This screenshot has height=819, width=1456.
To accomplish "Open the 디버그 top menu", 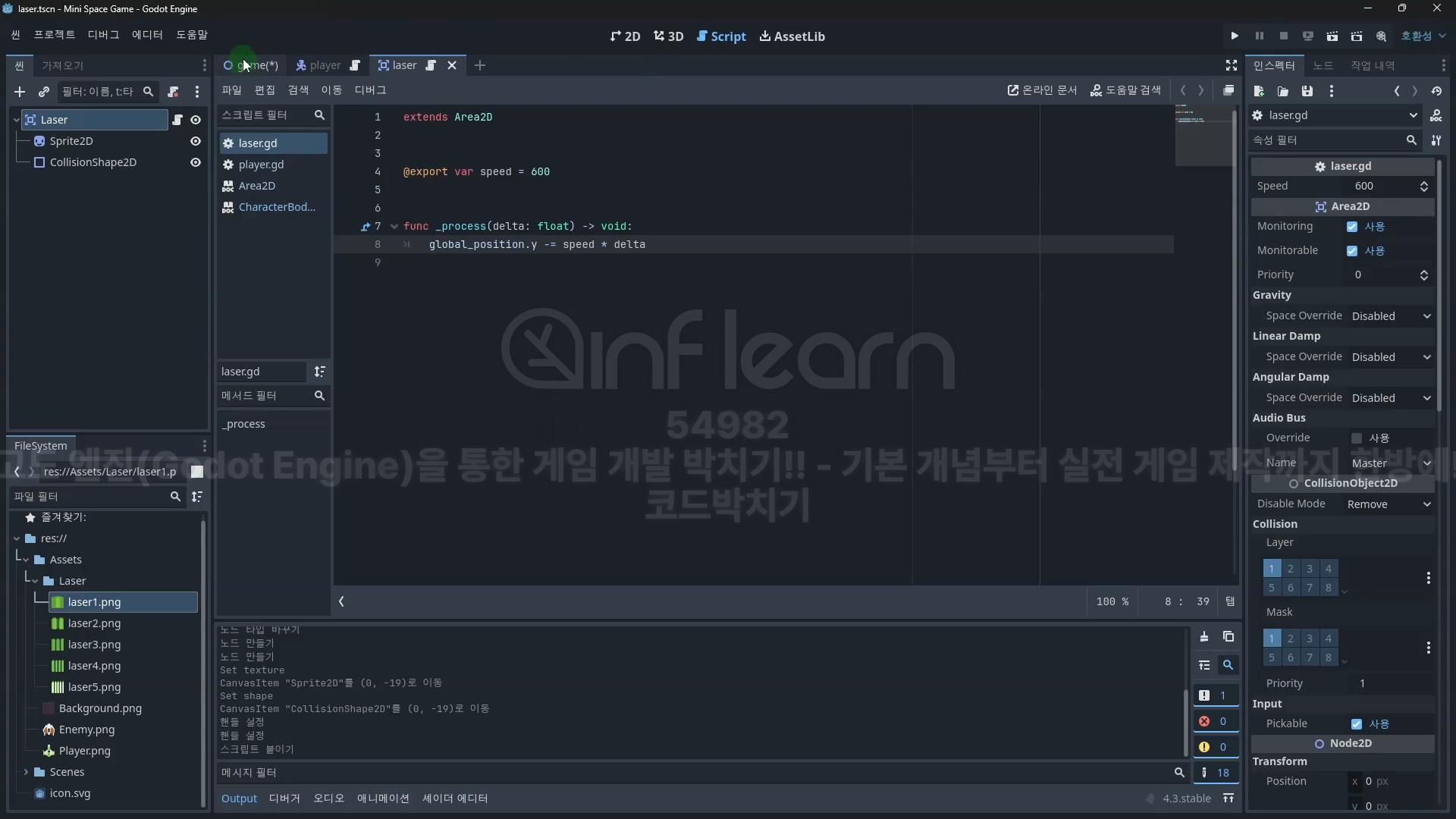I will click(103, 35).
